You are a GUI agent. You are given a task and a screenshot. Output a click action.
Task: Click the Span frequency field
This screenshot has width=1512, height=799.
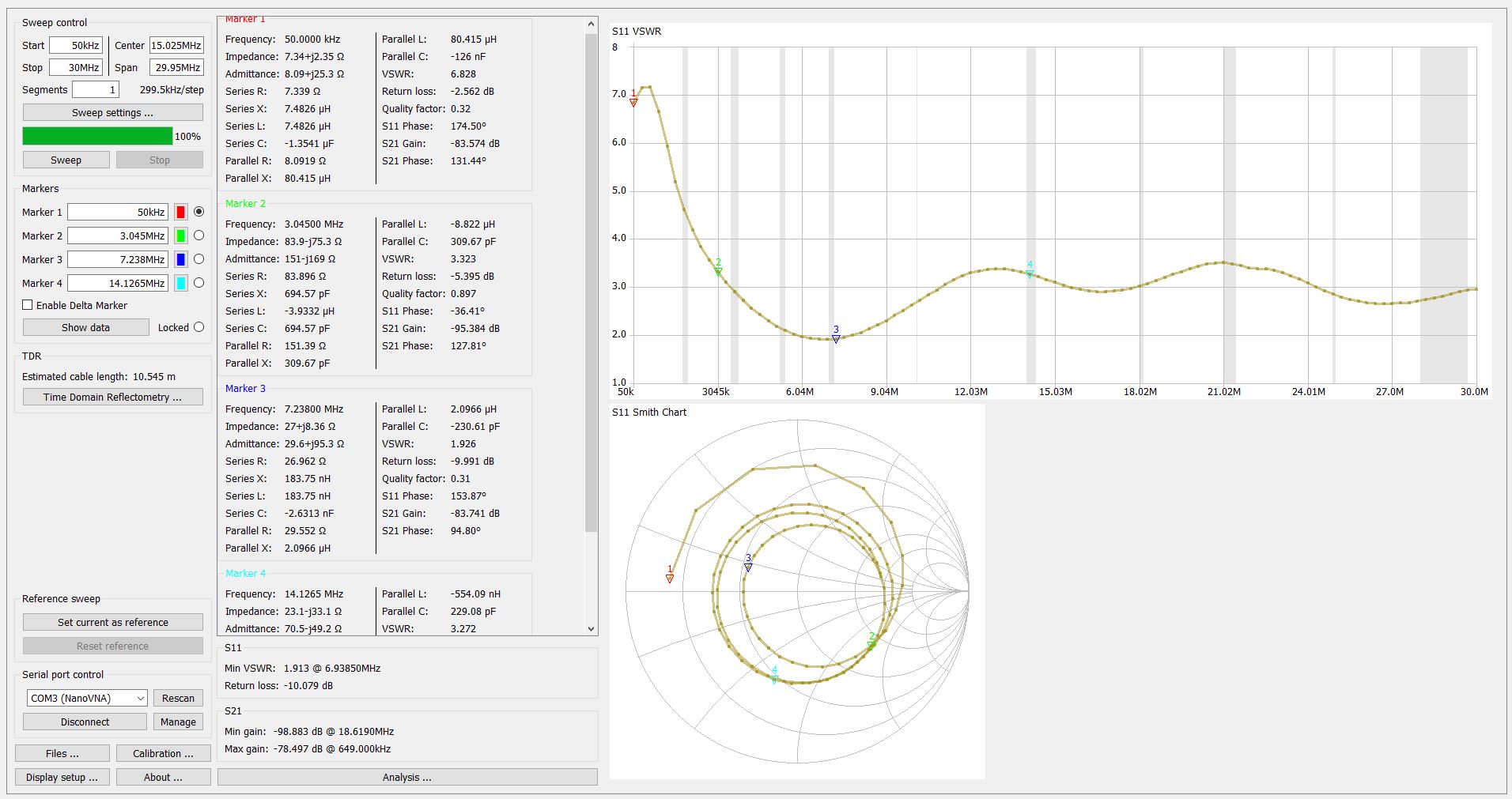176,67
